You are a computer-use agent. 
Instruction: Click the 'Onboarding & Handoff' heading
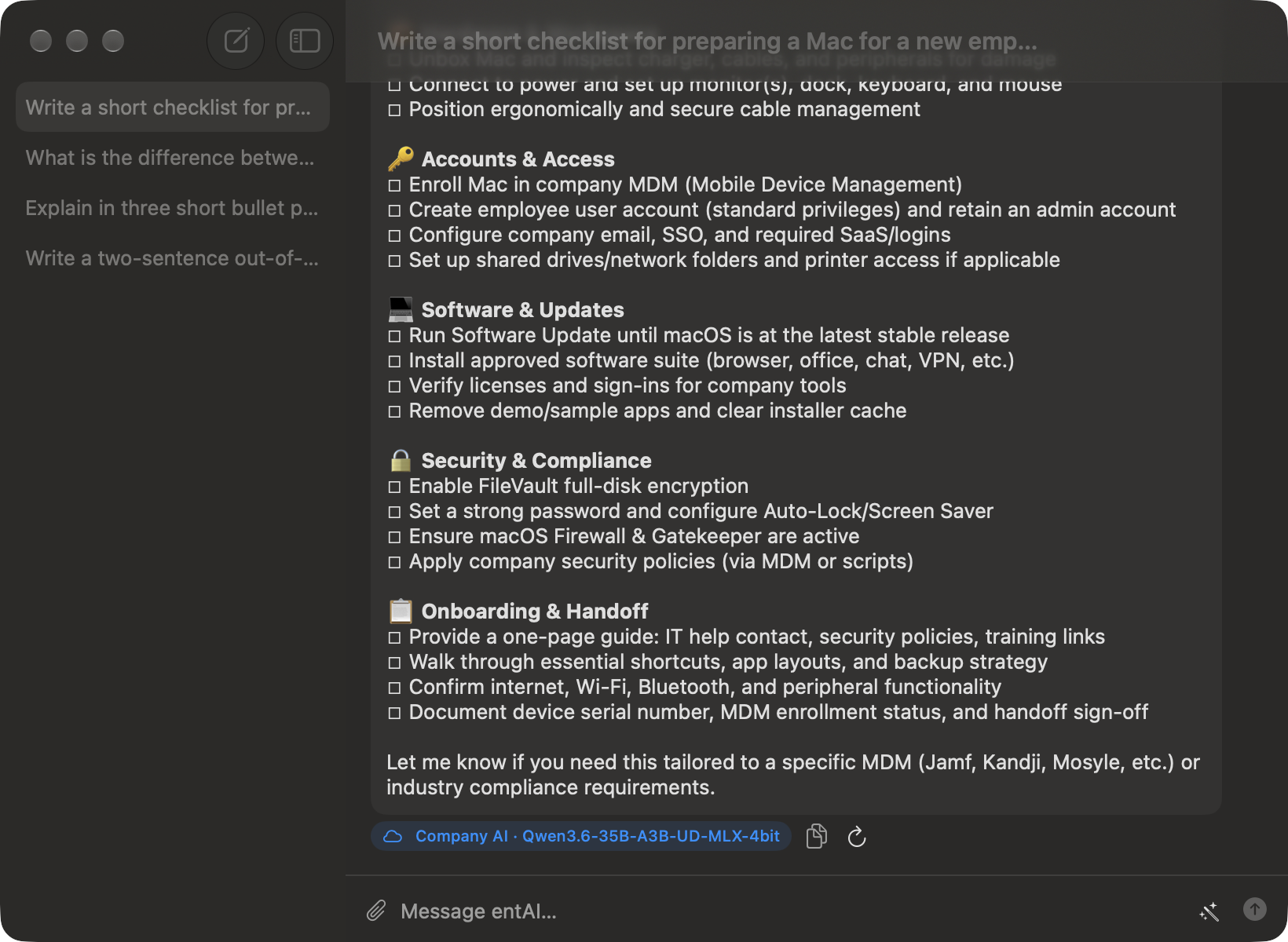click(535, 612)
